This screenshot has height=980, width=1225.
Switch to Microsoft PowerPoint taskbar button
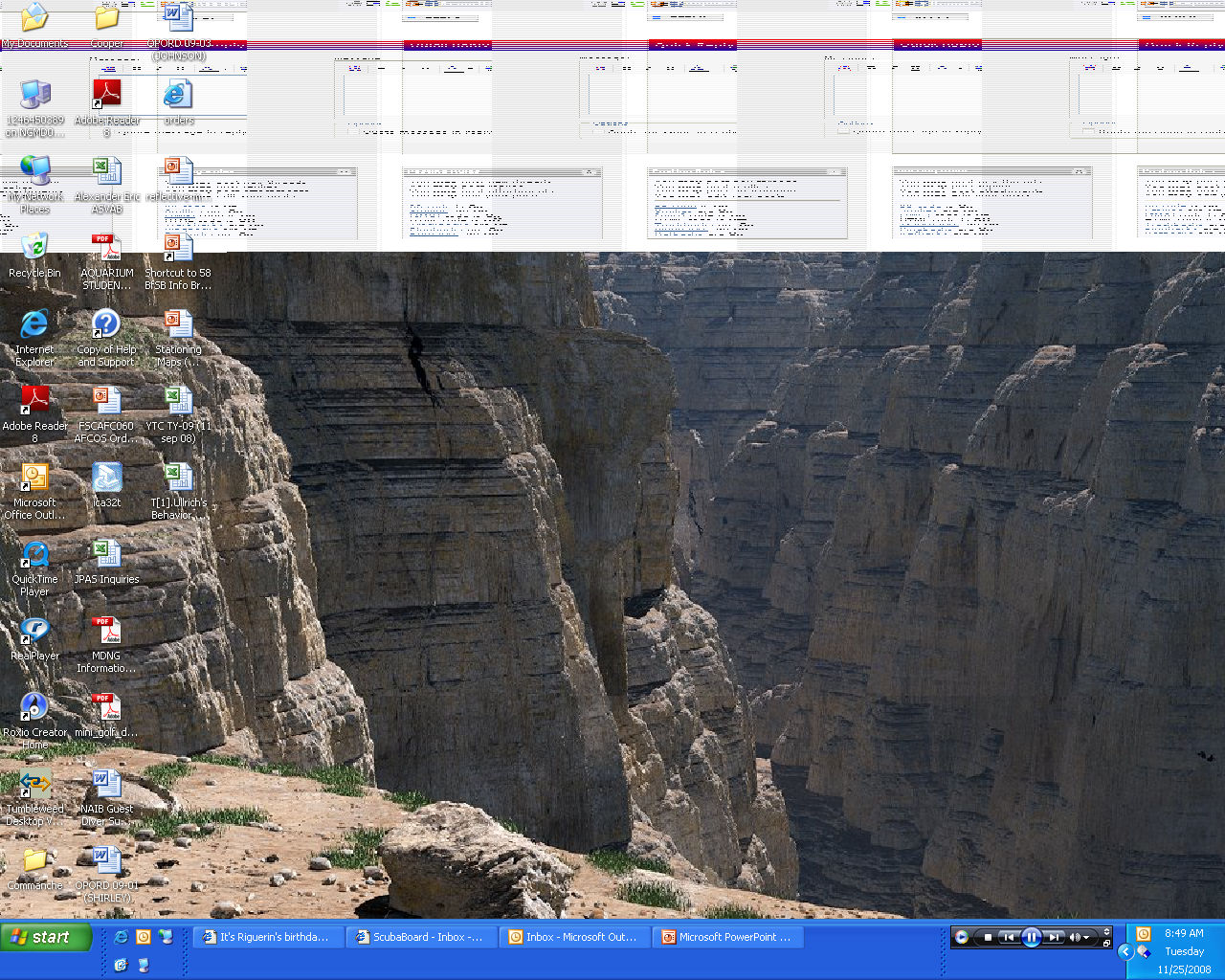tap(727, 937)
